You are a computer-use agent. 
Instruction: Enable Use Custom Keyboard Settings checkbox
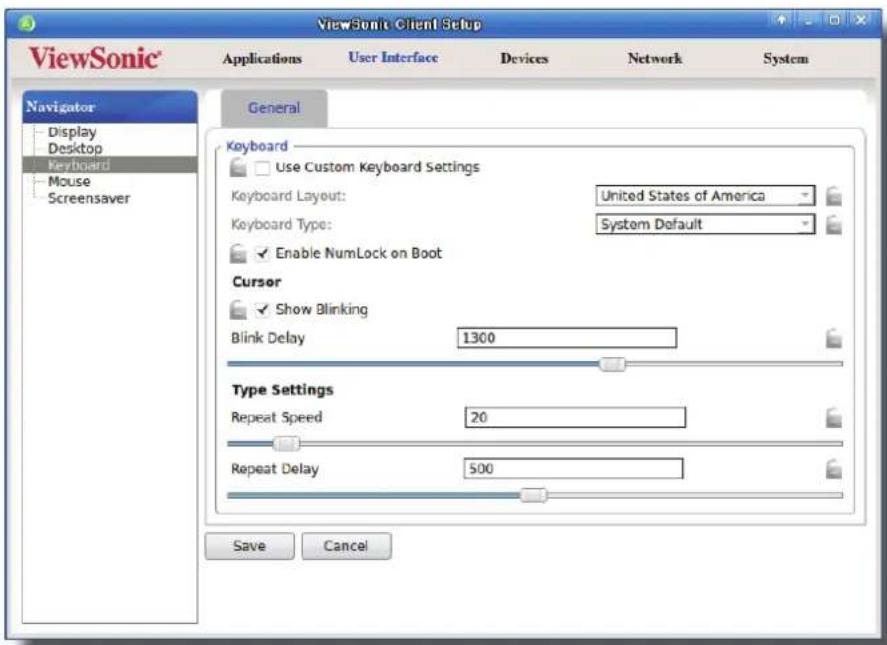(262, 167)
